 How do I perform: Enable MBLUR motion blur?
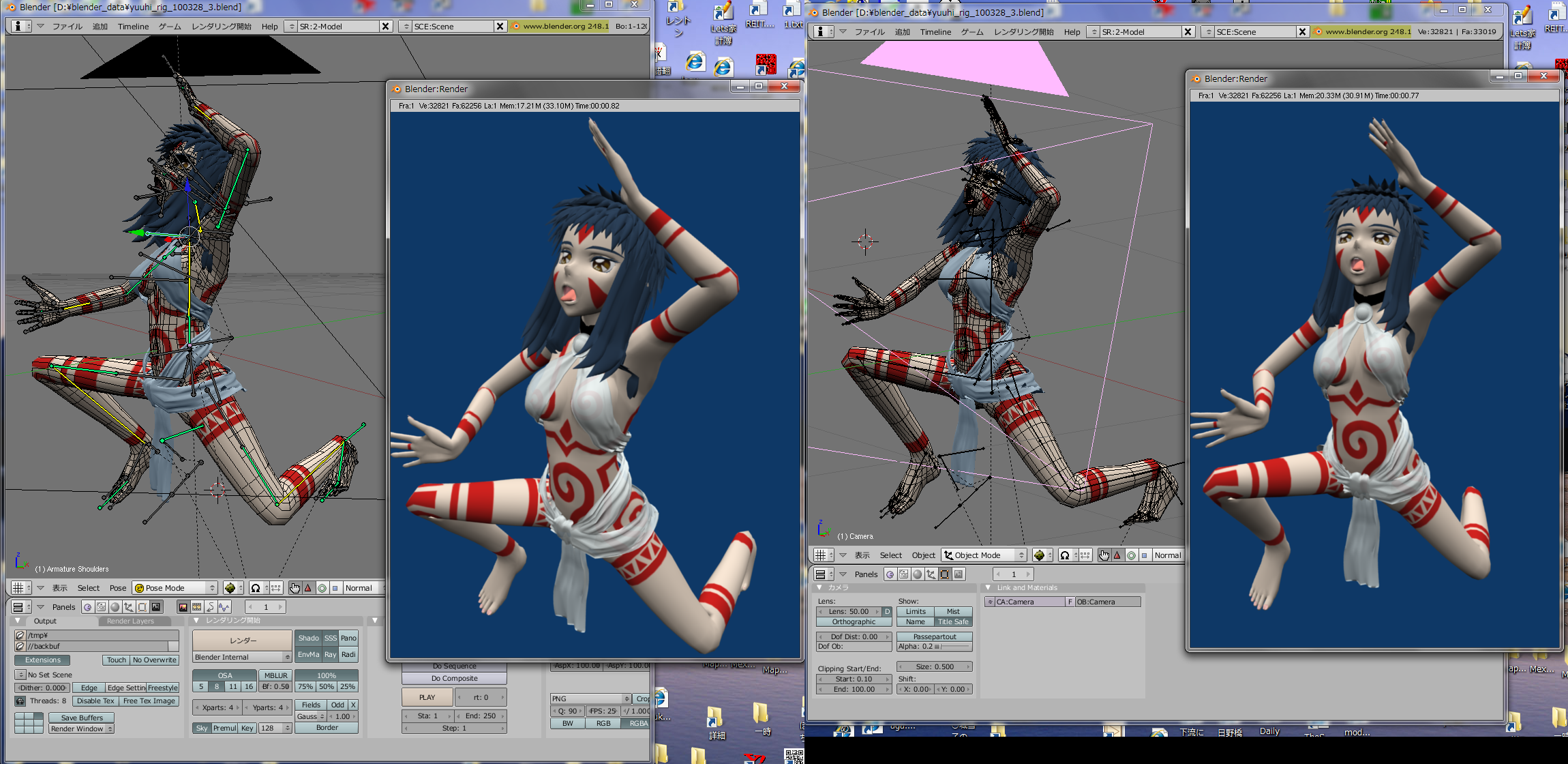point(275,675)
